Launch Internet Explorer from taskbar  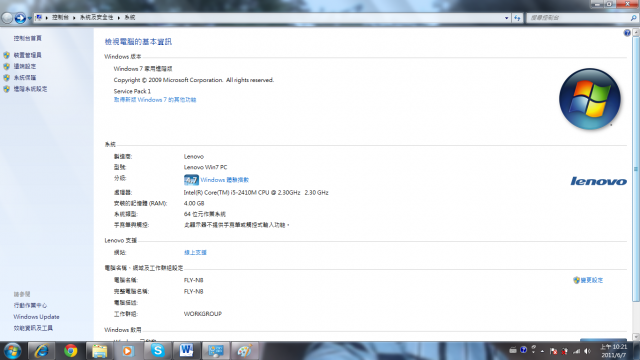click(42, 351)
